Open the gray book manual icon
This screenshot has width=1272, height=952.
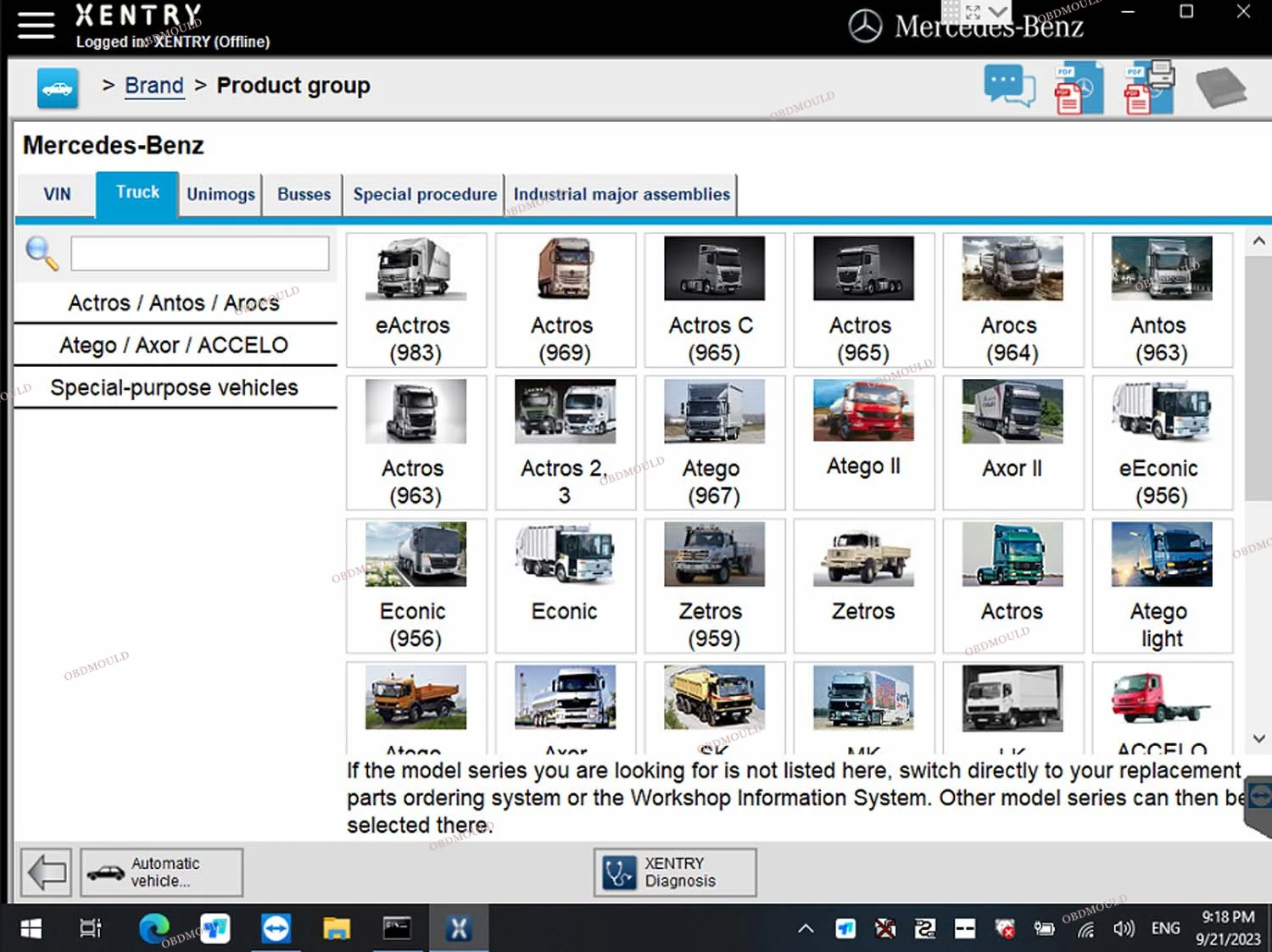[1220, 88]
